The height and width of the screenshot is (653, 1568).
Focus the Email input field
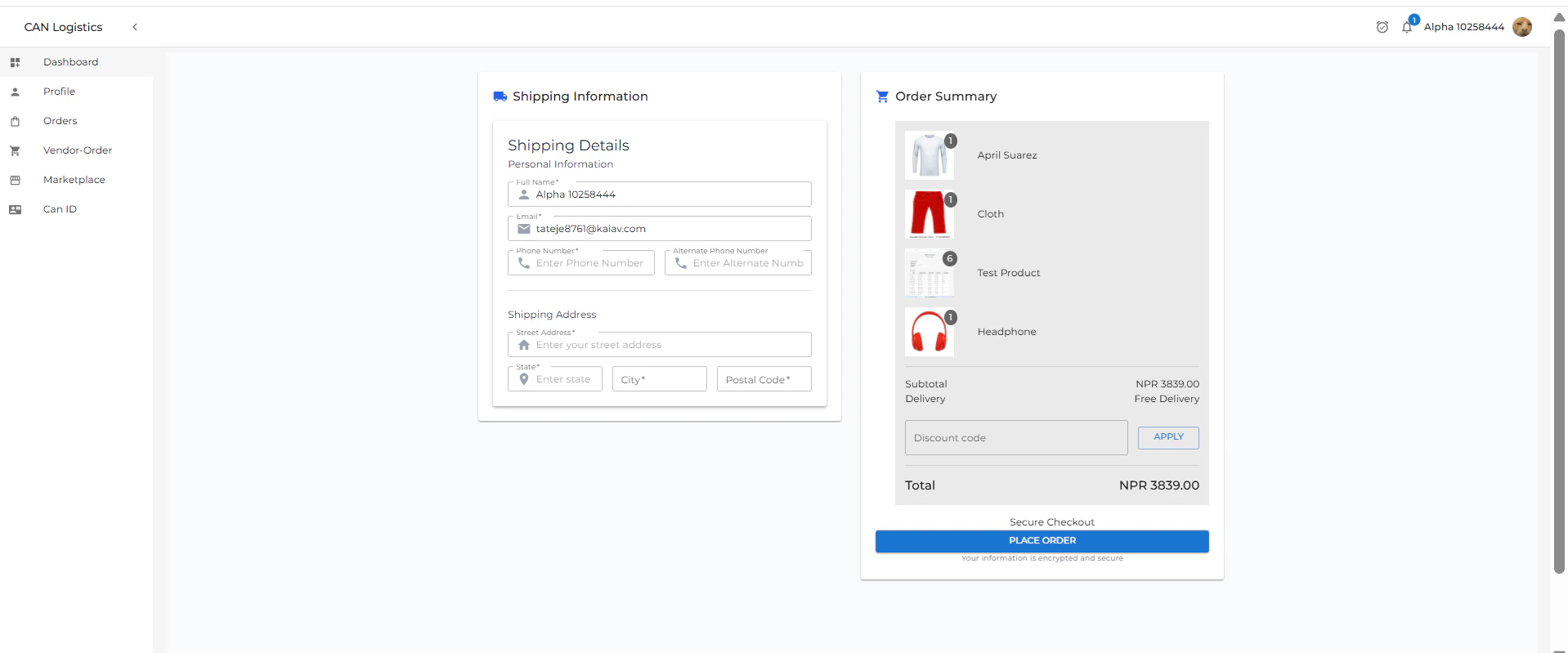660,229
